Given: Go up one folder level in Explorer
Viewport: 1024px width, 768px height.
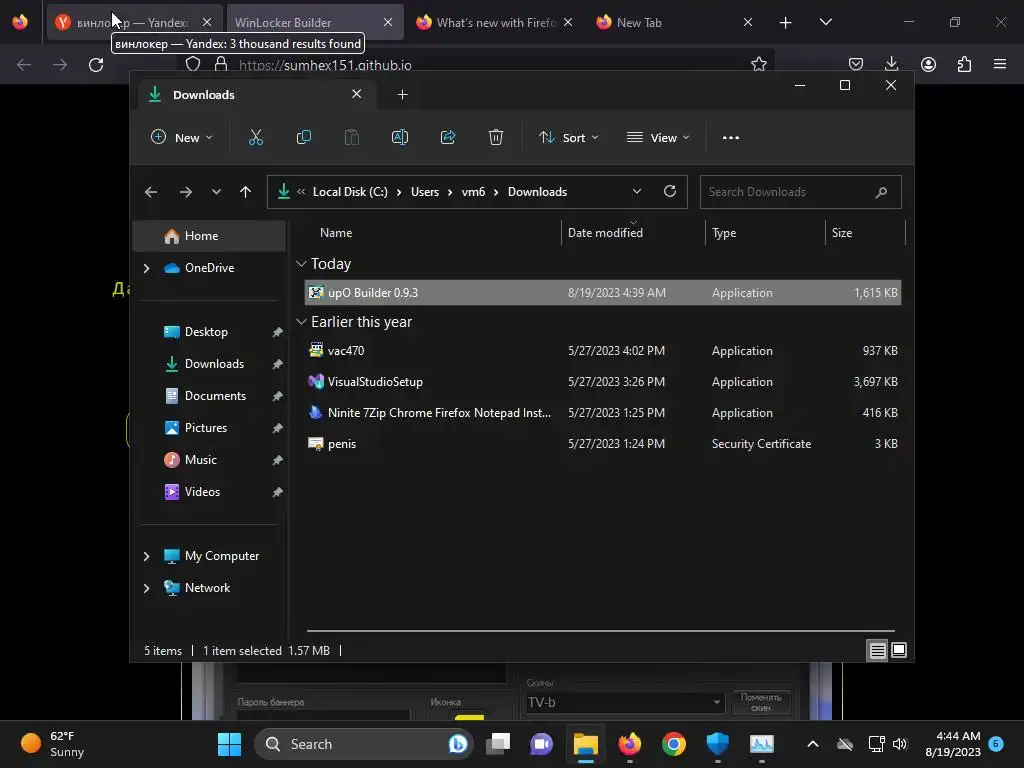Looking at the screenshot, I should (246, 192).
